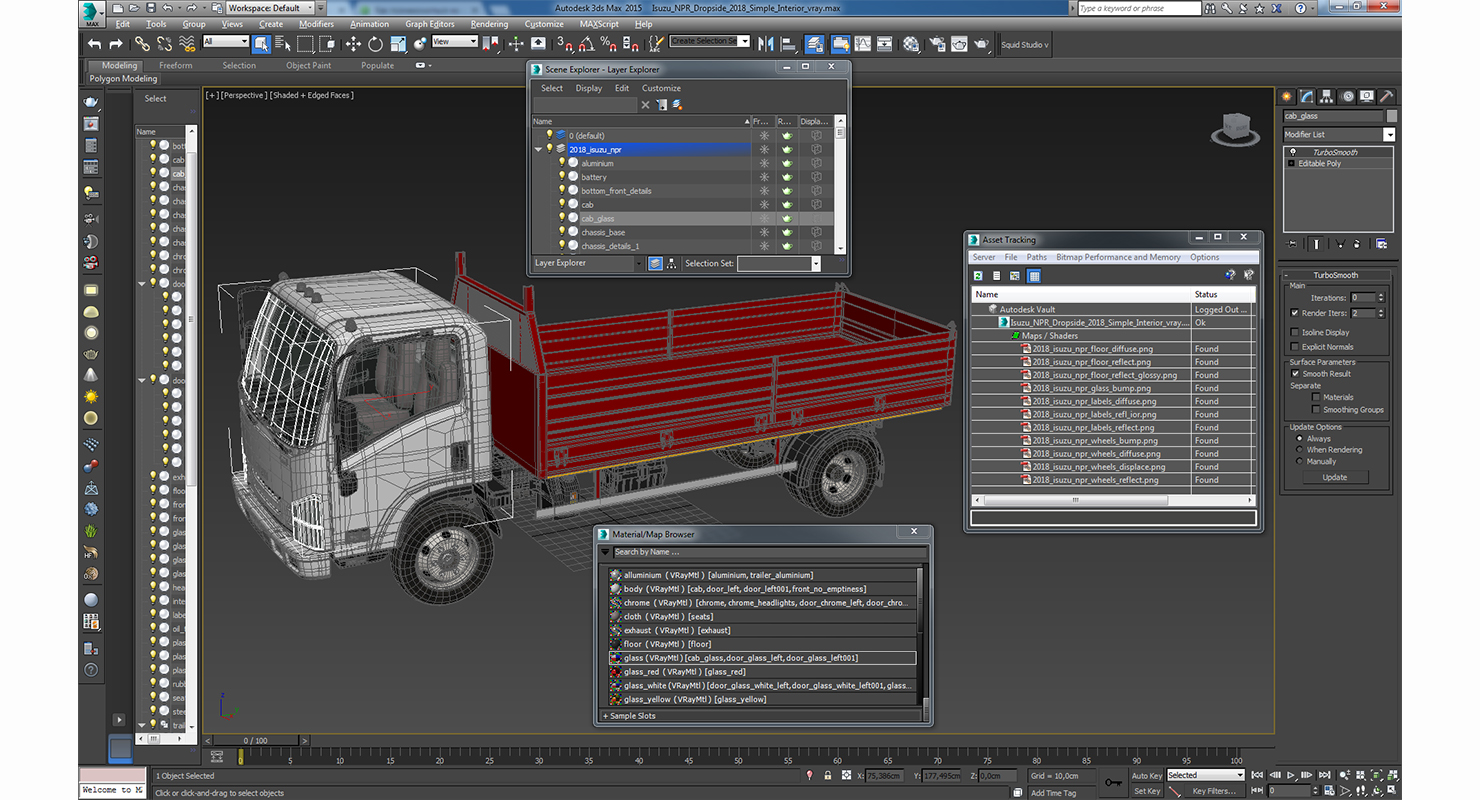
Task: Select the Undo arrow in main toolbar
Action: click(94, 44)
